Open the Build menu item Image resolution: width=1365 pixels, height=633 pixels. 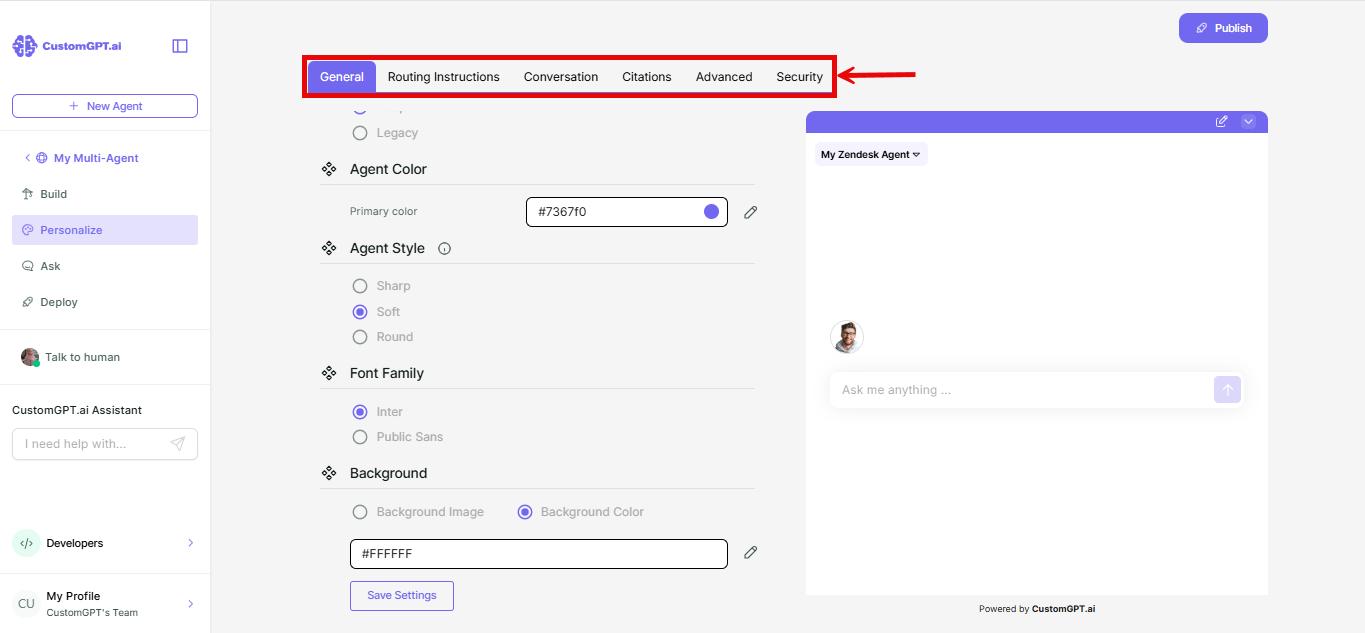pos(105,194)
